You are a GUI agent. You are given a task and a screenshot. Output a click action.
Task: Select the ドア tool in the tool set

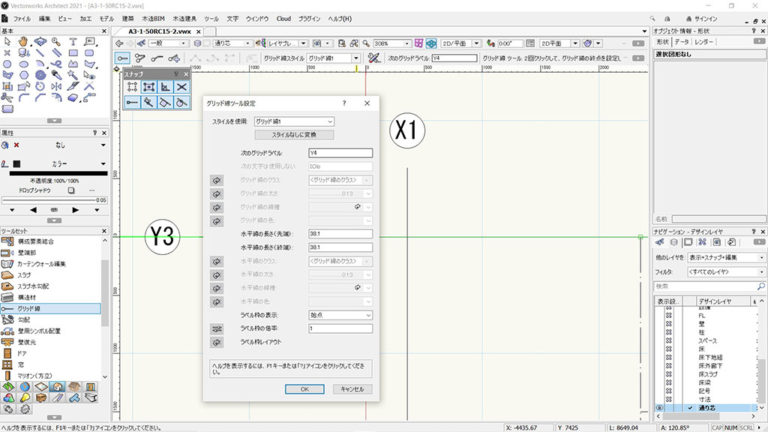pos(20,353)
